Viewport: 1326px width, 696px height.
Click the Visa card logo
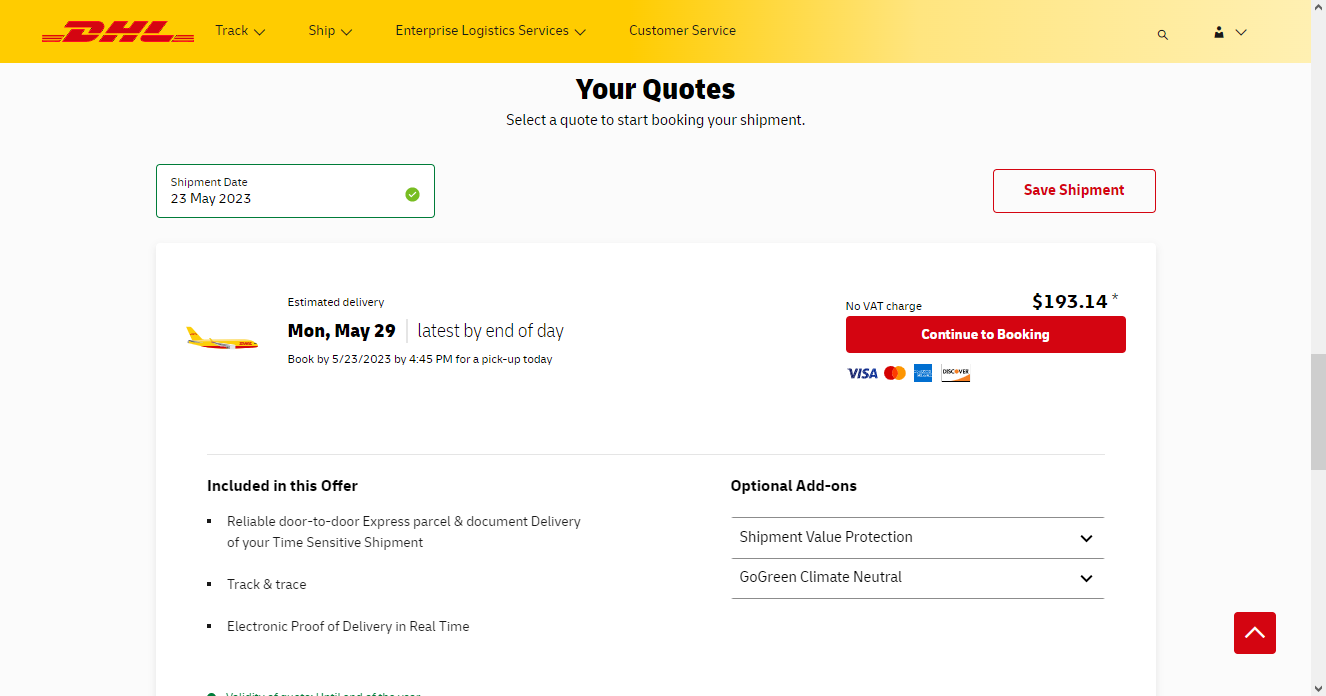point(862,373)
